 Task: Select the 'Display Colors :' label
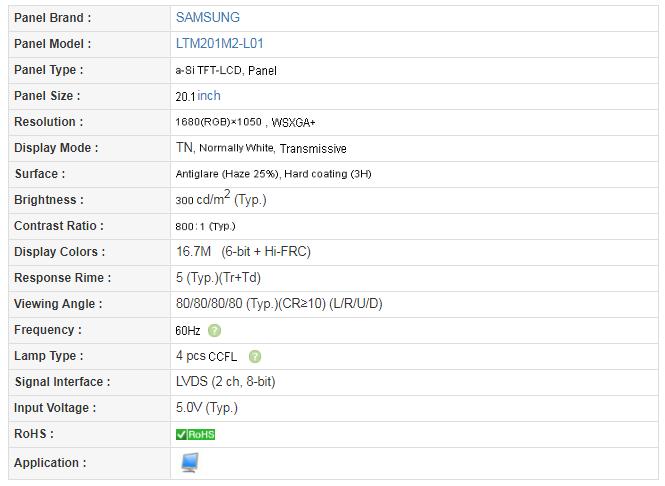point(59,251)
